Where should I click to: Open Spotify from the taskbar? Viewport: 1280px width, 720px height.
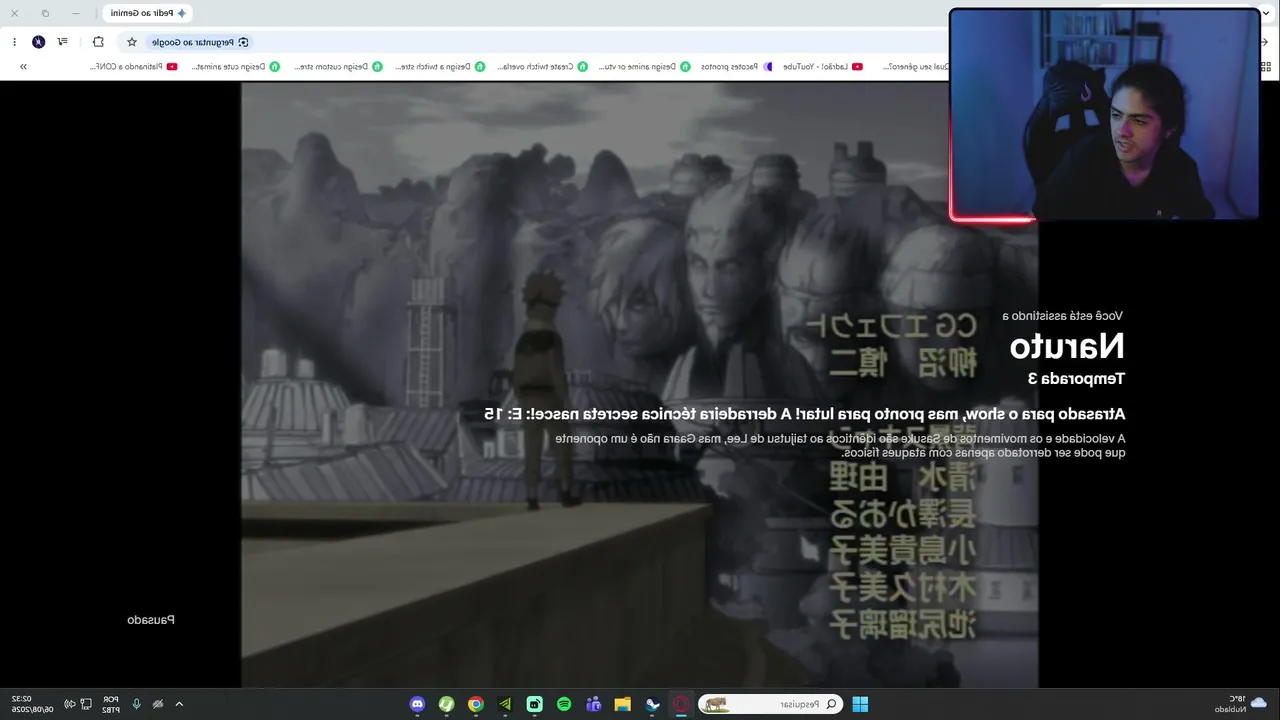tap(564, 704)
